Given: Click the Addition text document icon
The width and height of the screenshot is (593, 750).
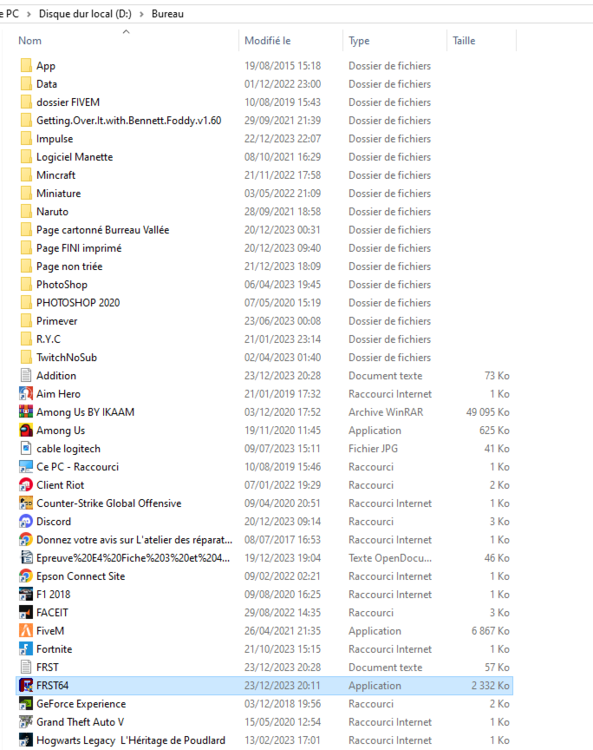Looking at the screenshot, I should click(x=26, y=375).
